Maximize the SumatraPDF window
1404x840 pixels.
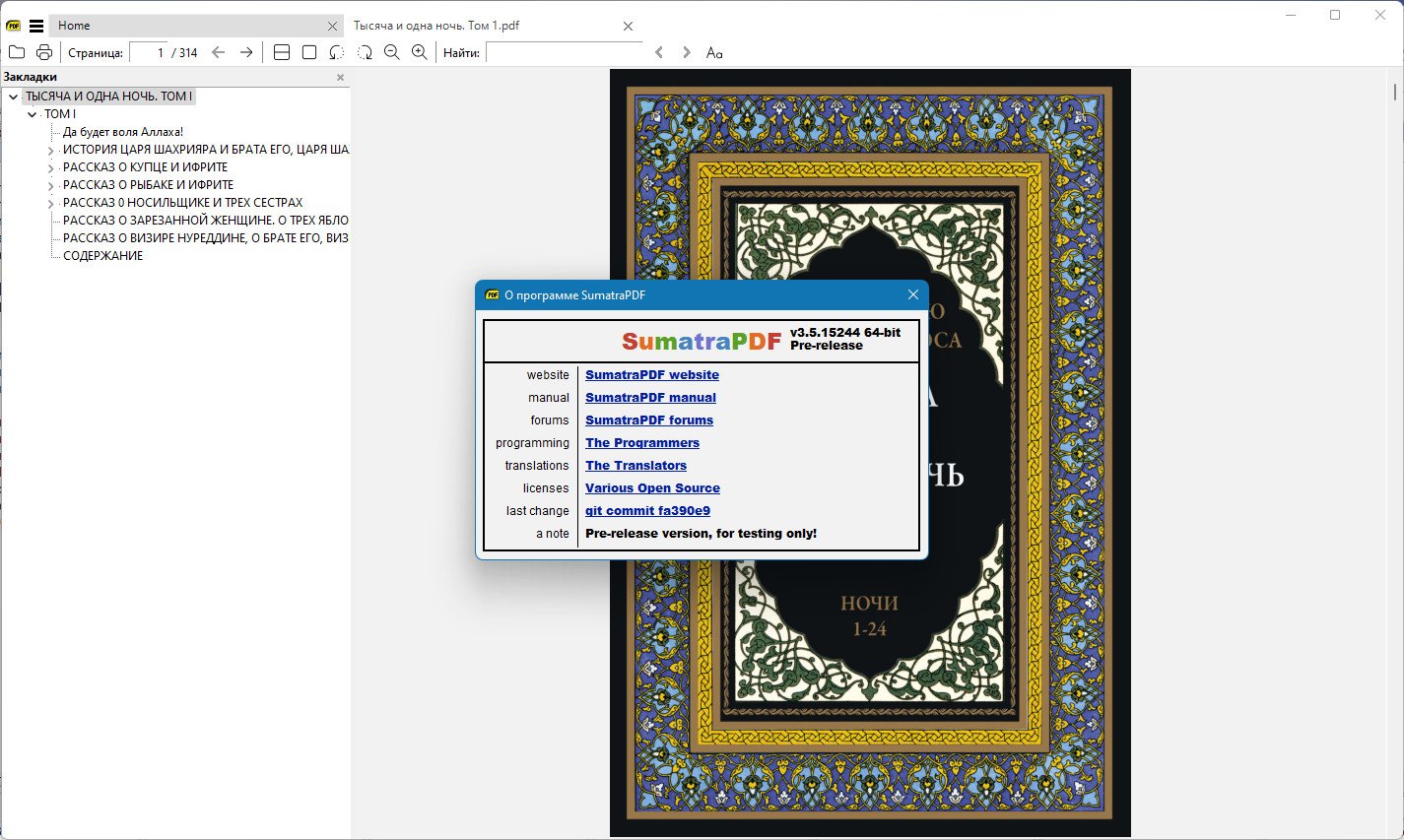(1335, 15)
